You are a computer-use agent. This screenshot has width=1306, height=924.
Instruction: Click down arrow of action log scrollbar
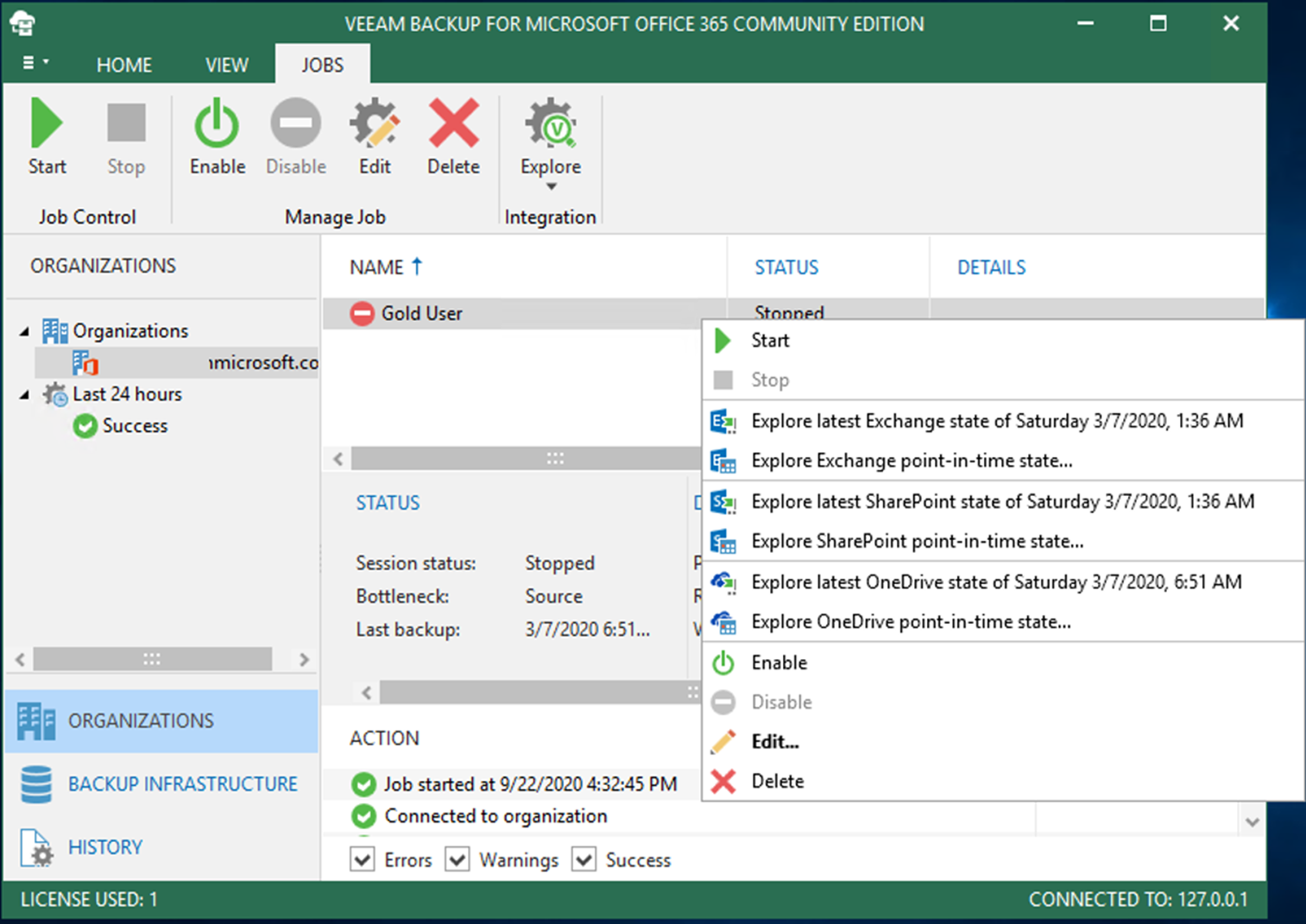coord(1252,822)
